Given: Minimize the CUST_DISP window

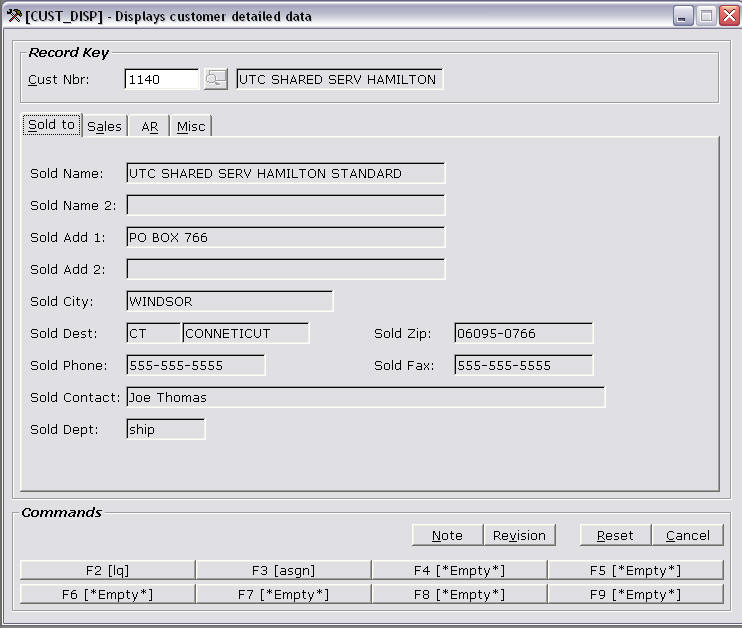Looking at the screenshot, I should pyautogui.click(x=682, y=16).
